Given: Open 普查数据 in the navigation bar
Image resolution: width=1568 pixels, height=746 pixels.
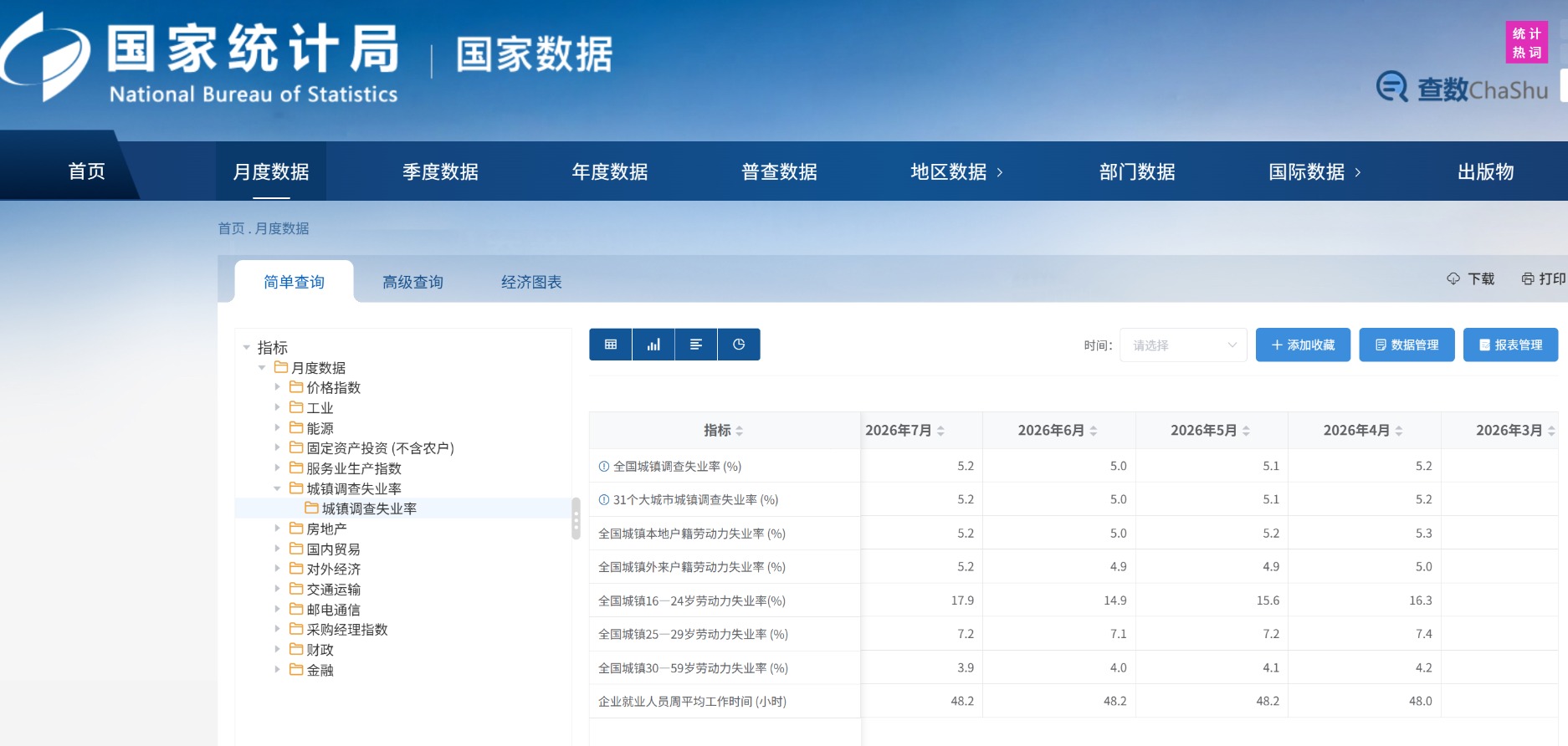Looking at the screenshot, I should 779,171.
